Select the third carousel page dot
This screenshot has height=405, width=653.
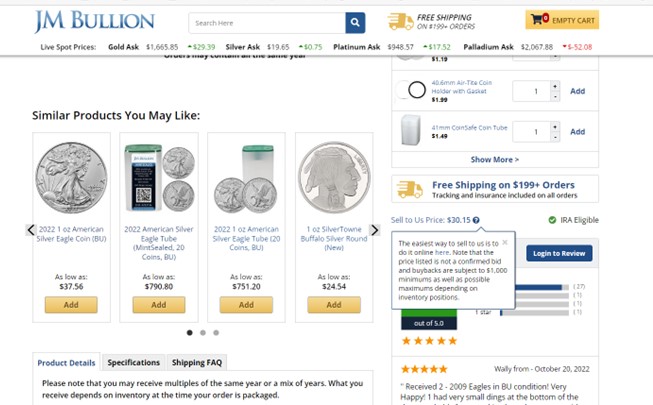pyautogui.click(x=216, y=332)
